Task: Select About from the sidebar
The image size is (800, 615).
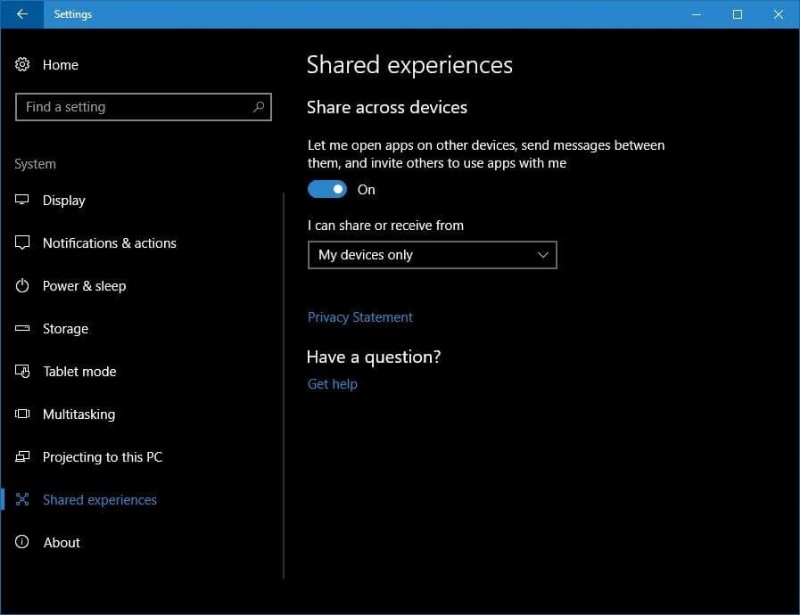Action: coord(61,542)
